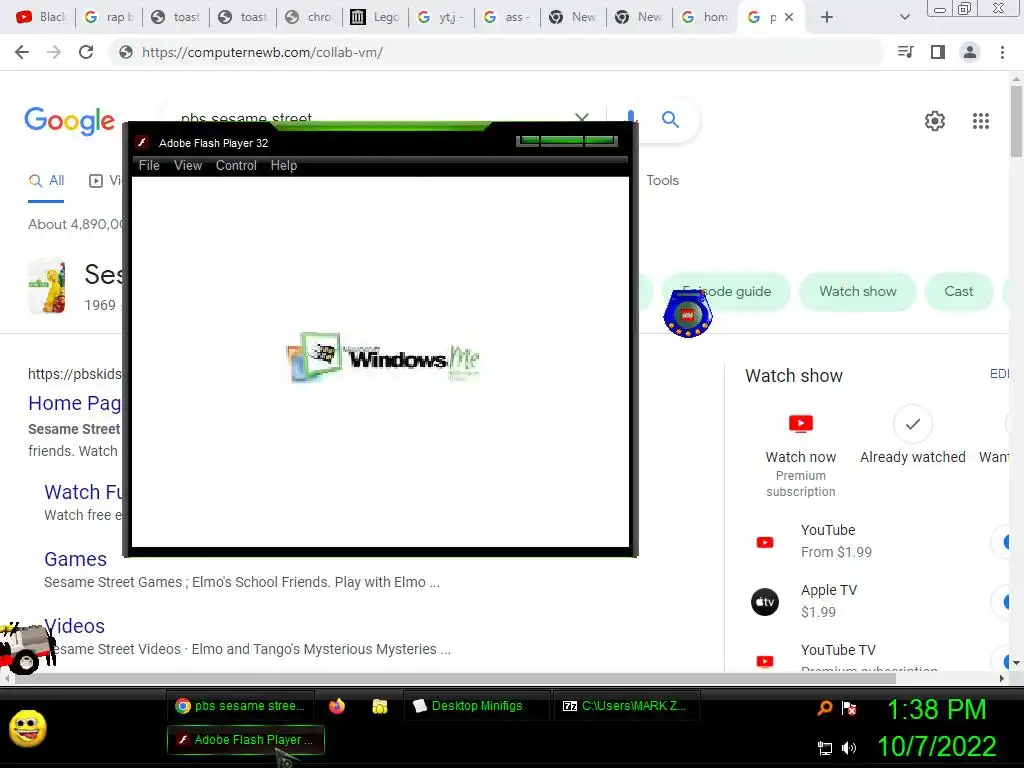Switch to the pbs sesame street taskbar item
This screenshot has height=768, width=1024.
tap(240, 705)
